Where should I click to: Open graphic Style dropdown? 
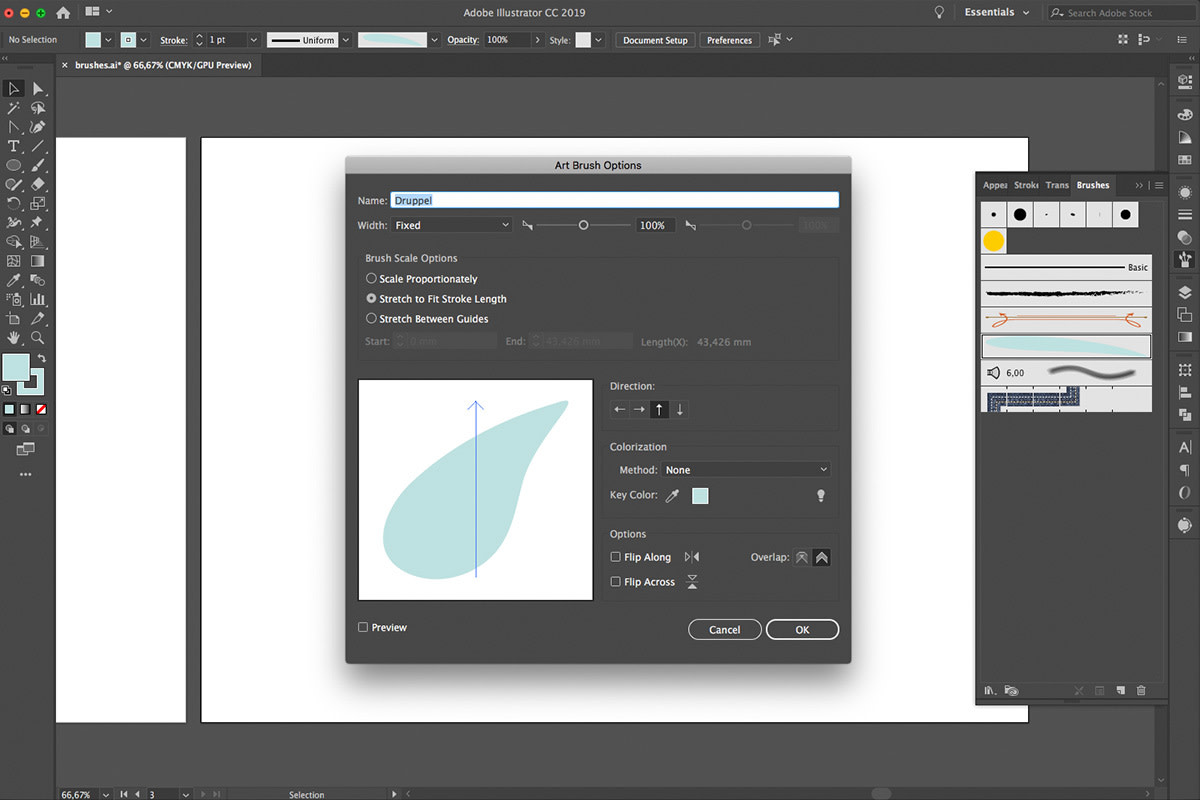(598, 40)
